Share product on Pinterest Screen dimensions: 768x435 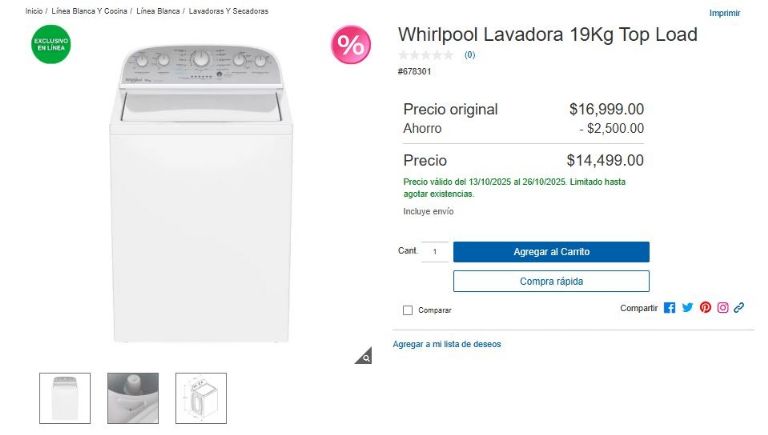click(705, 308)
